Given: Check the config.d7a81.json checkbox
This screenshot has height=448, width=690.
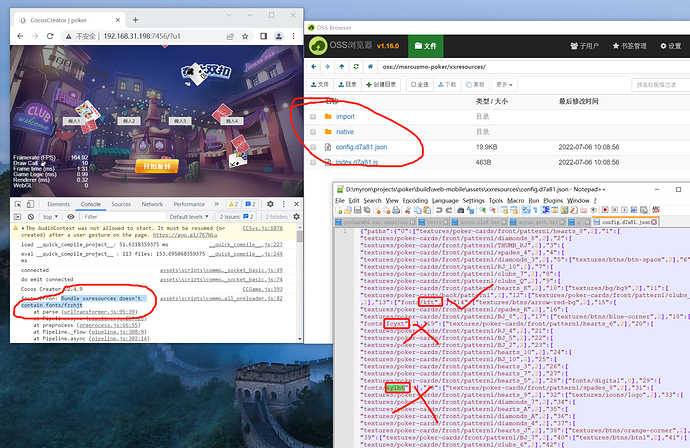Looking at the screenshot, I should pos(313,147).
